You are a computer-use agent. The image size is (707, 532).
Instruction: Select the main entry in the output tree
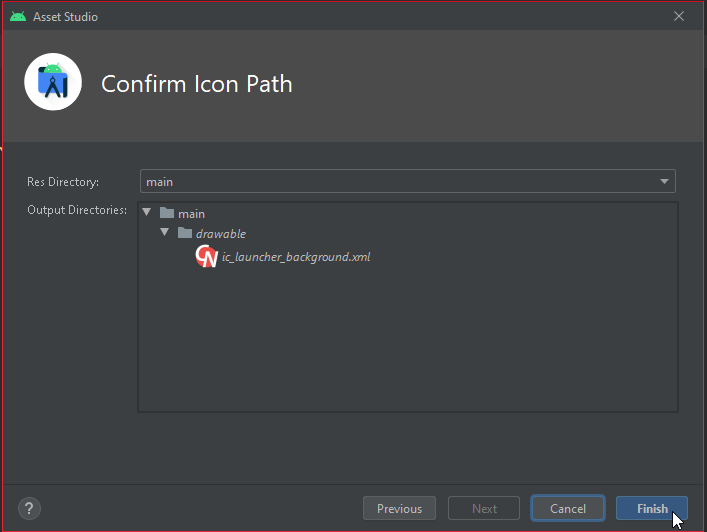(x=191, y=214)
